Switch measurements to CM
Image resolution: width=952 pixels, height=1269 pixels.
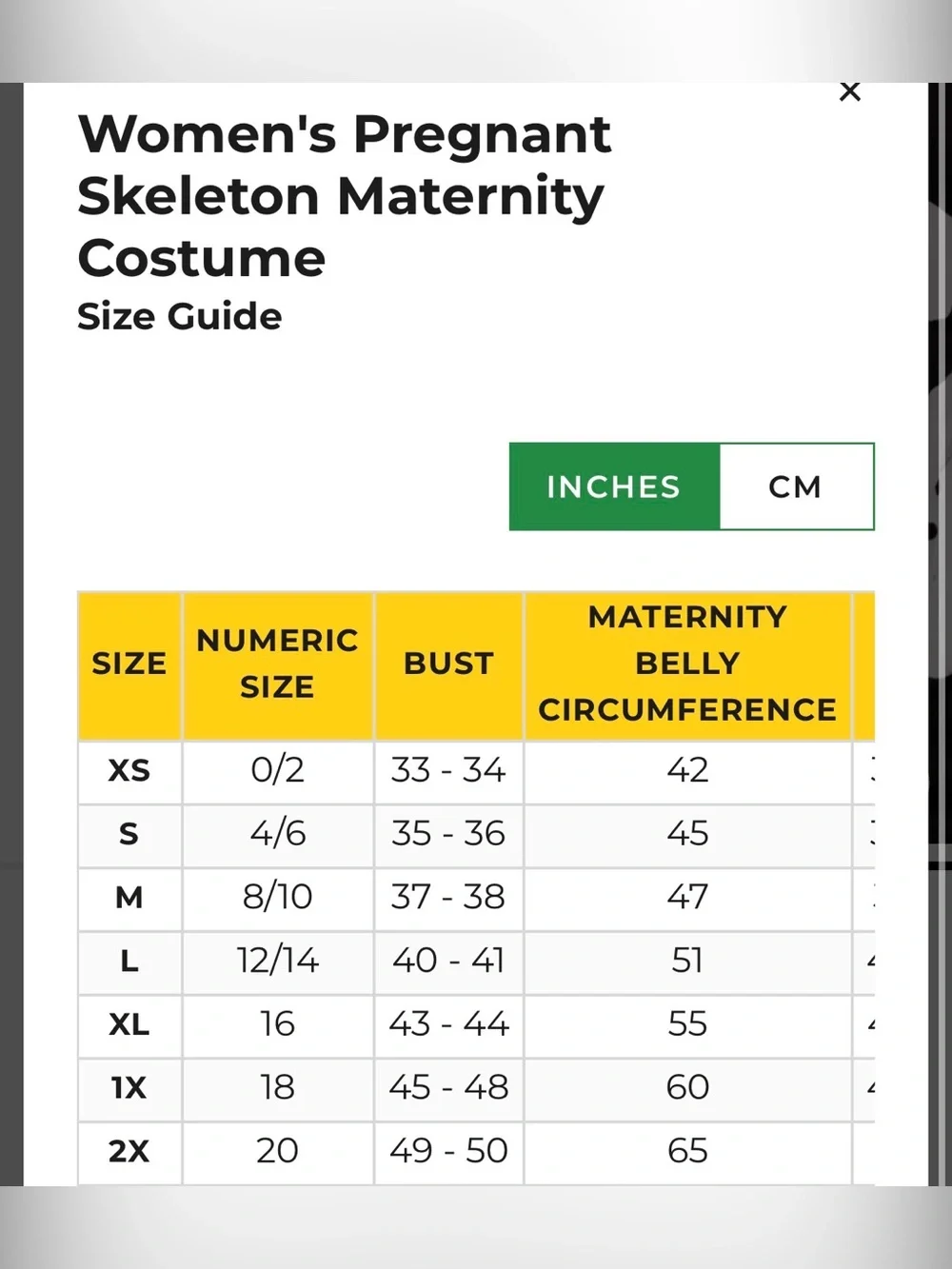(796, 486)
